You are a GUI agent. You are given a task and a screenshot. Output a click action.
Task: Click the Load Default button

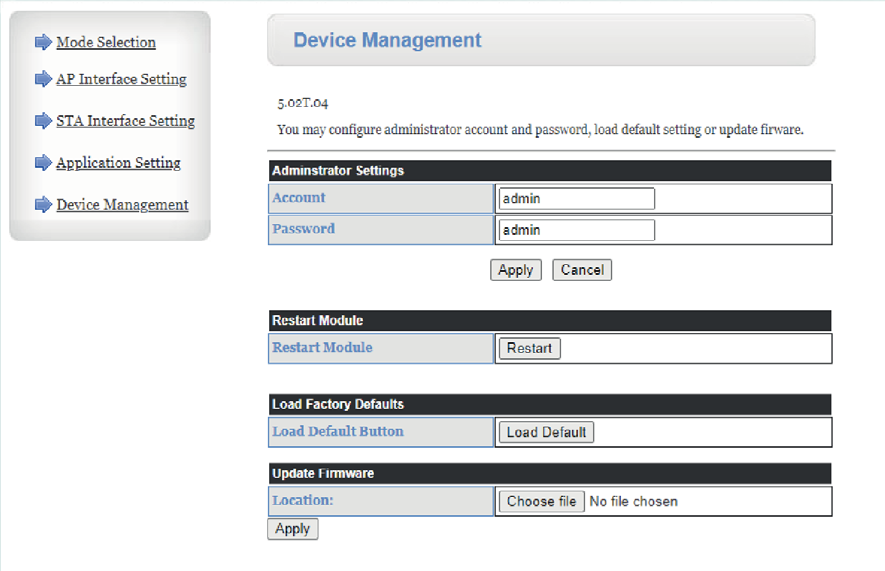[546, 433]
